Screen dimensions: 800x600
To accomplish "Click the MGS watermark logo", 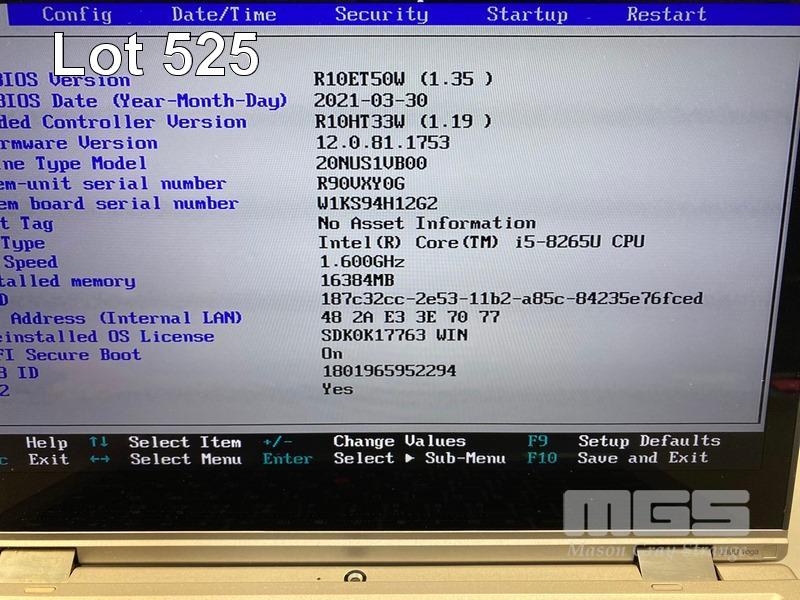I will (655, 515).
